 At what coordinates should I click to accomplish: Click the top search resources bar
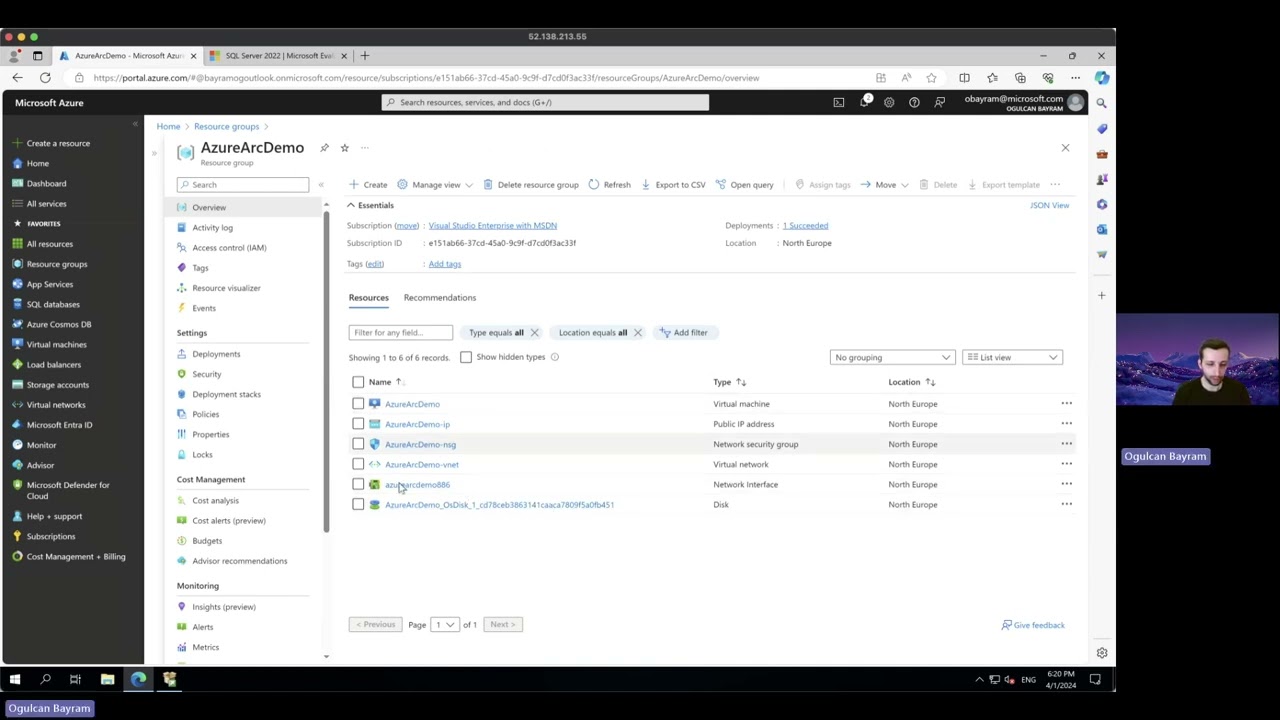tap(545, 102)
